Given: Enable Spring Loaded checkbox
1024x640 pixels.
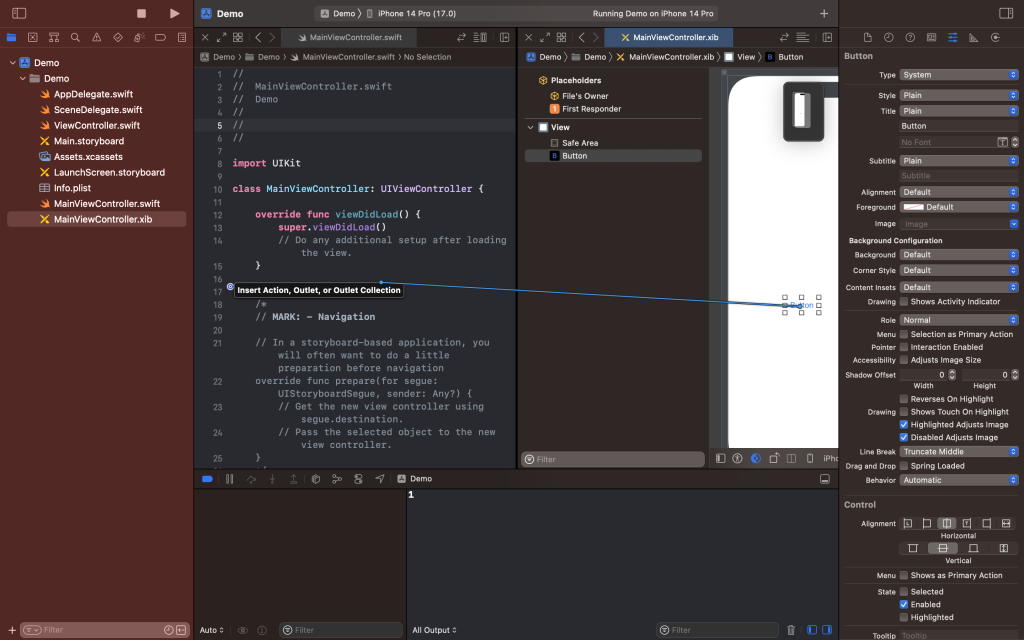Looking at the screenshot, I should 904,466.
